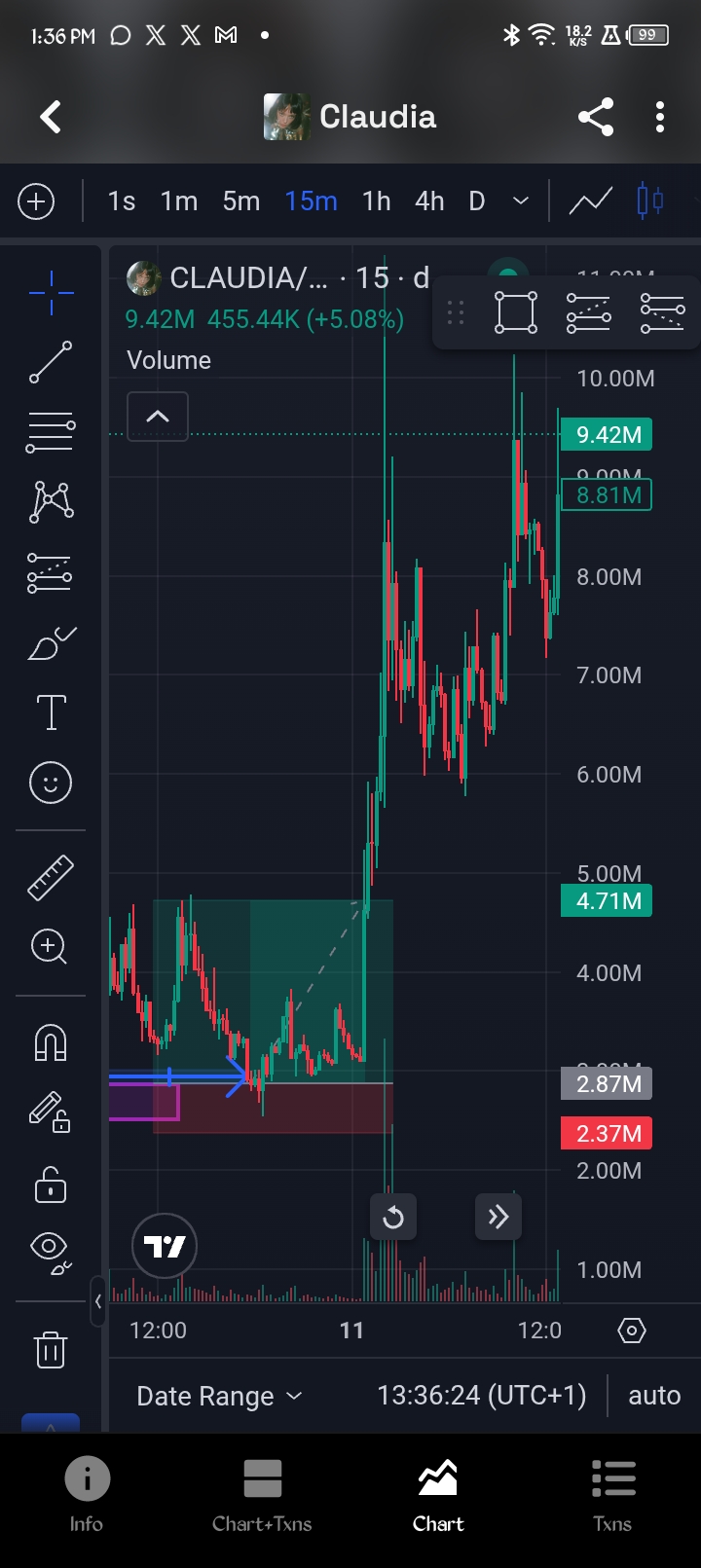The width and height of the screenshot is (701, 1568).
Task: Open the Date Range dropdown
Action: click(x=220, y=1397)
